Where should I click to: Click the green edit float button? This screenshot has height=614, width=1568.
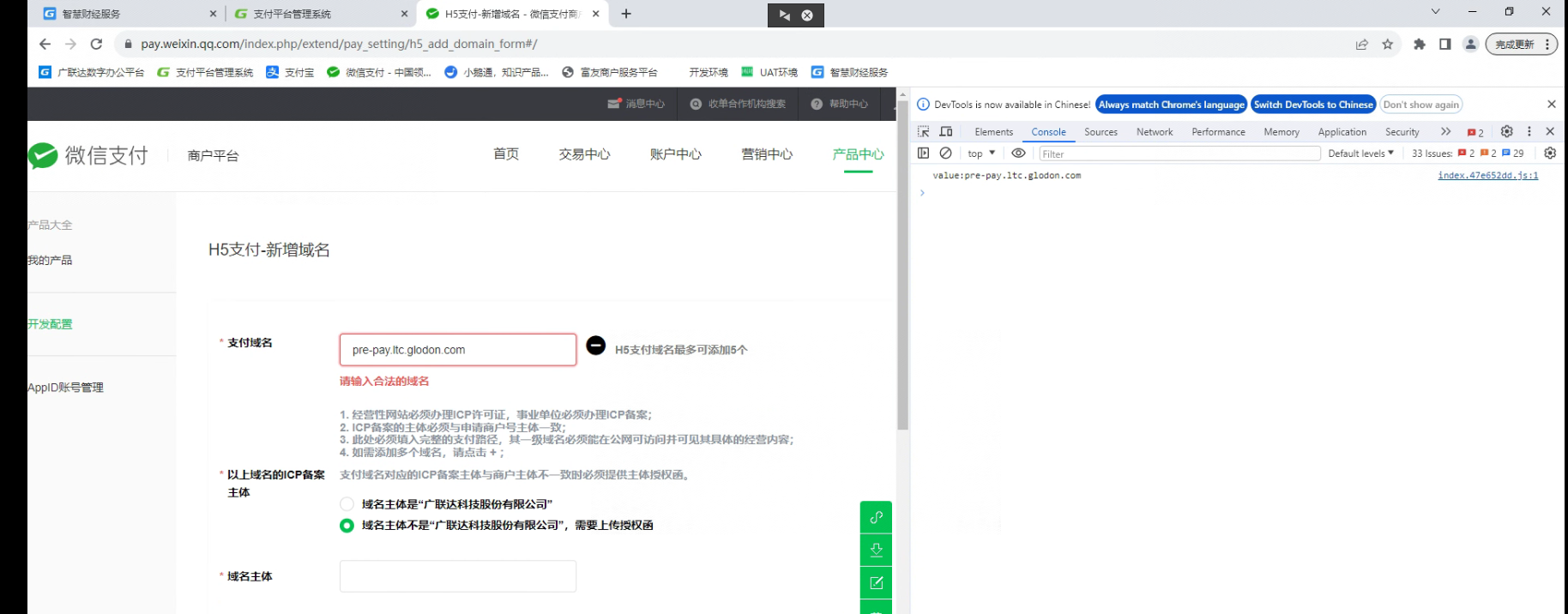876,583
